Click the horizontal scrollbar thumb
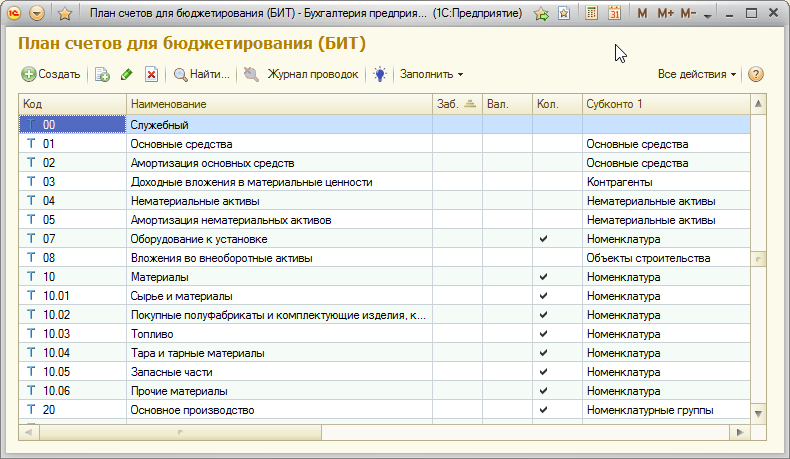The height and width of the screenshot is (459, 790). coord(180,432)
